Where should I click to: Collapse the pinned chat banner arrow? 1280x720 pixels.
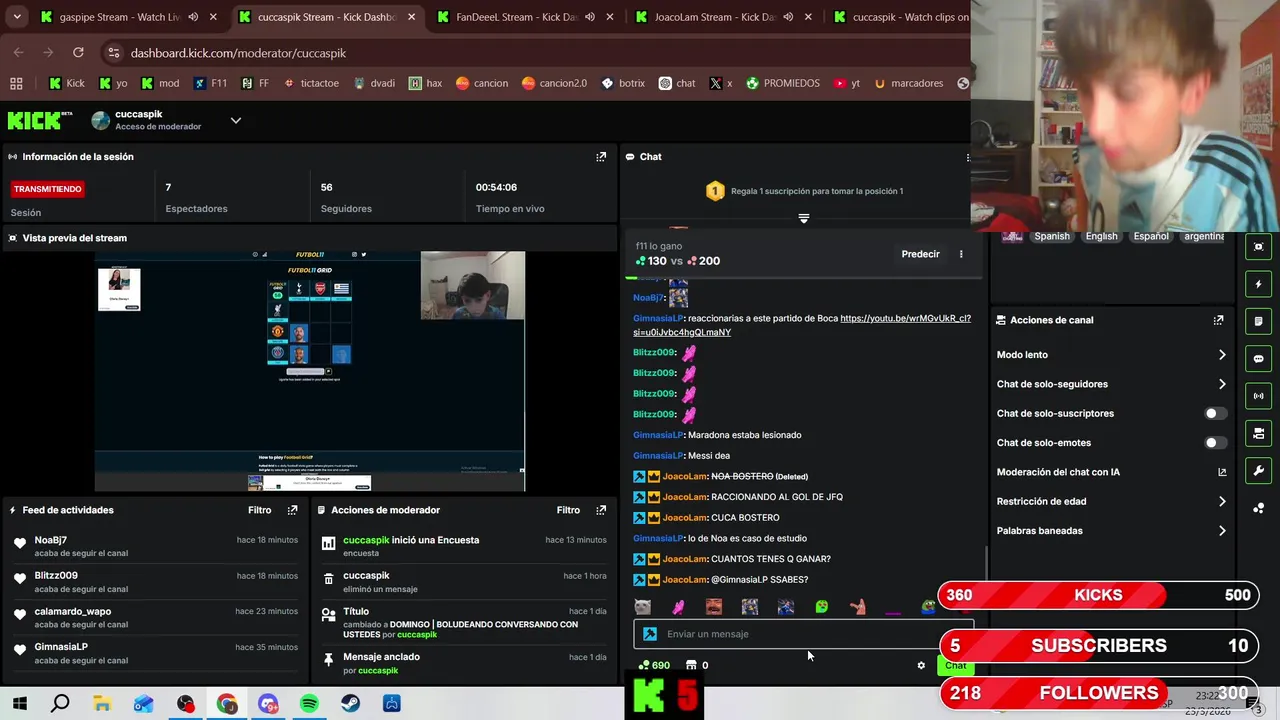click(x=803, y=218)
